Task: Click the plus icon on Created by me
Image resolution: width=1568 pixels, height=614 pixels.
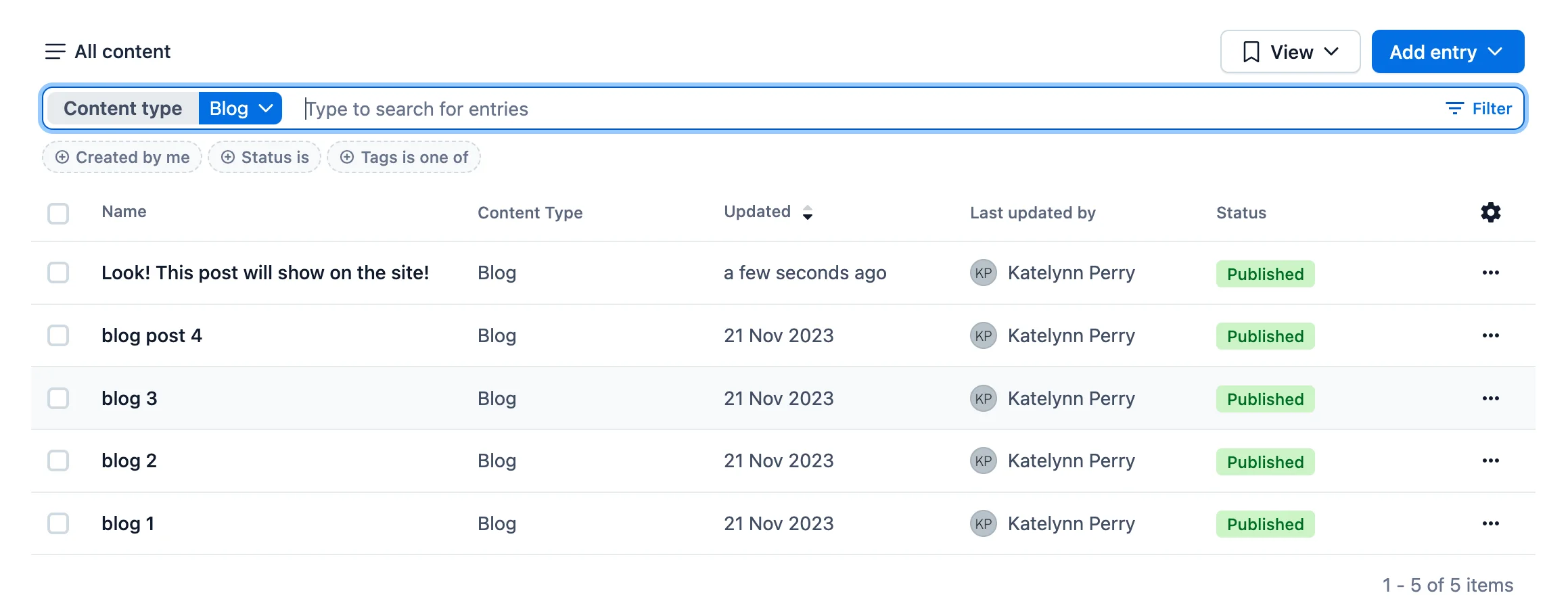Action: click(62, 157)
